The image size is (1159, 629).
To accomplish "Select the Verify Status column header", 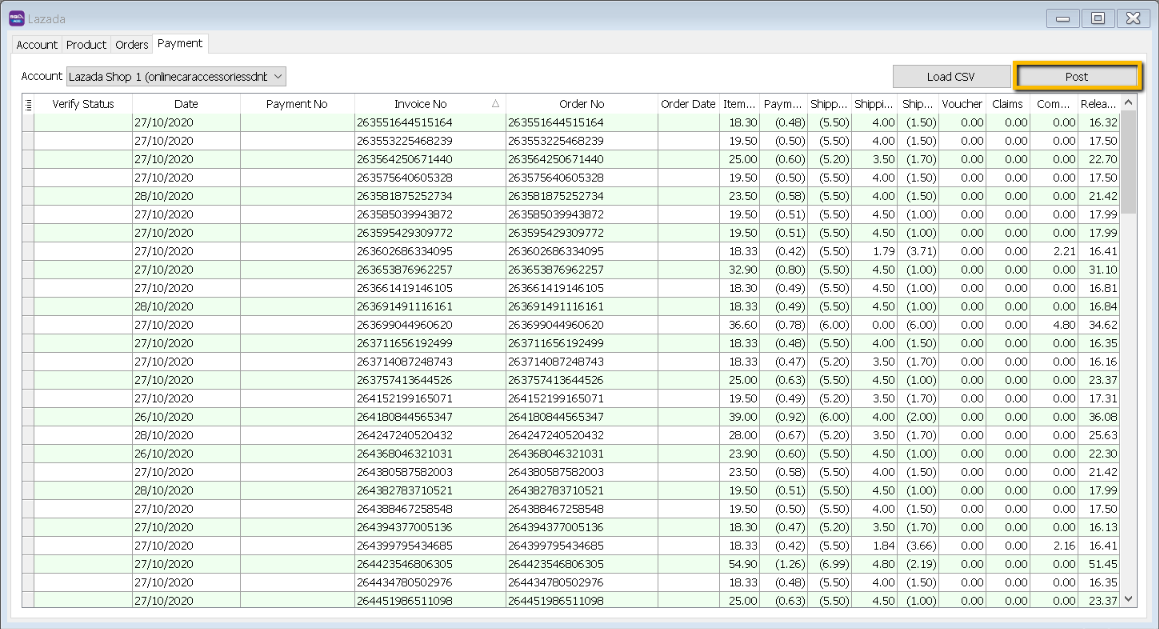I will tap(83, 104).
